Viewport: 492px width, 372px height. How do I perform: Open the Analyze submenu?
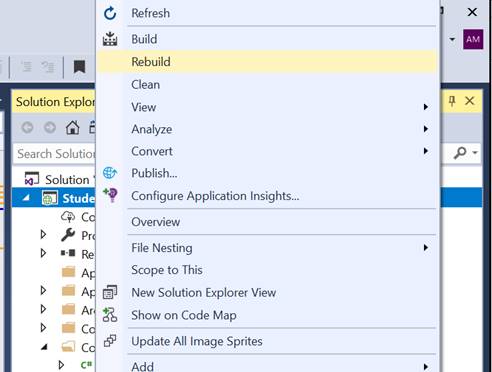pyautogui.click(x=267, y=129)
